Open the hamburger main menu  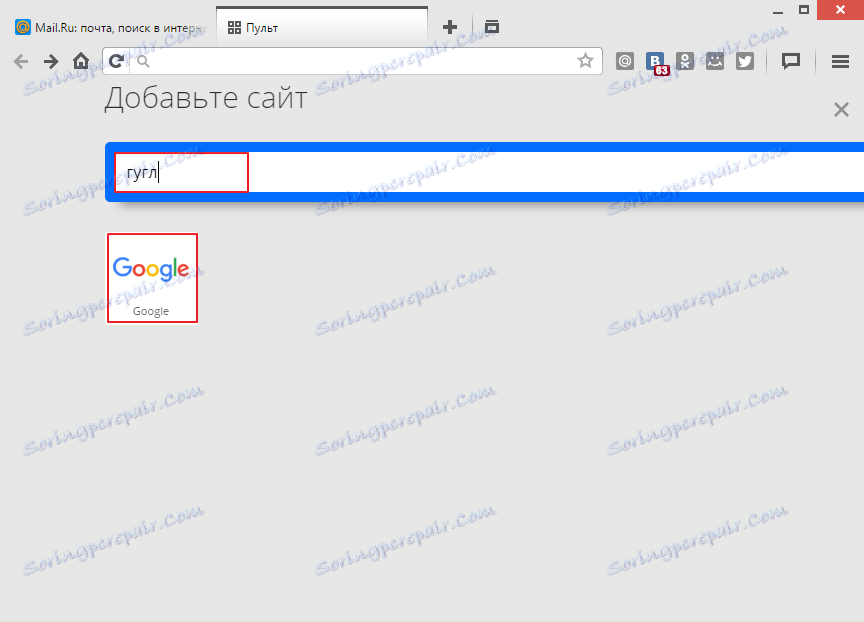pyautogui.click(x=840, y=61)
